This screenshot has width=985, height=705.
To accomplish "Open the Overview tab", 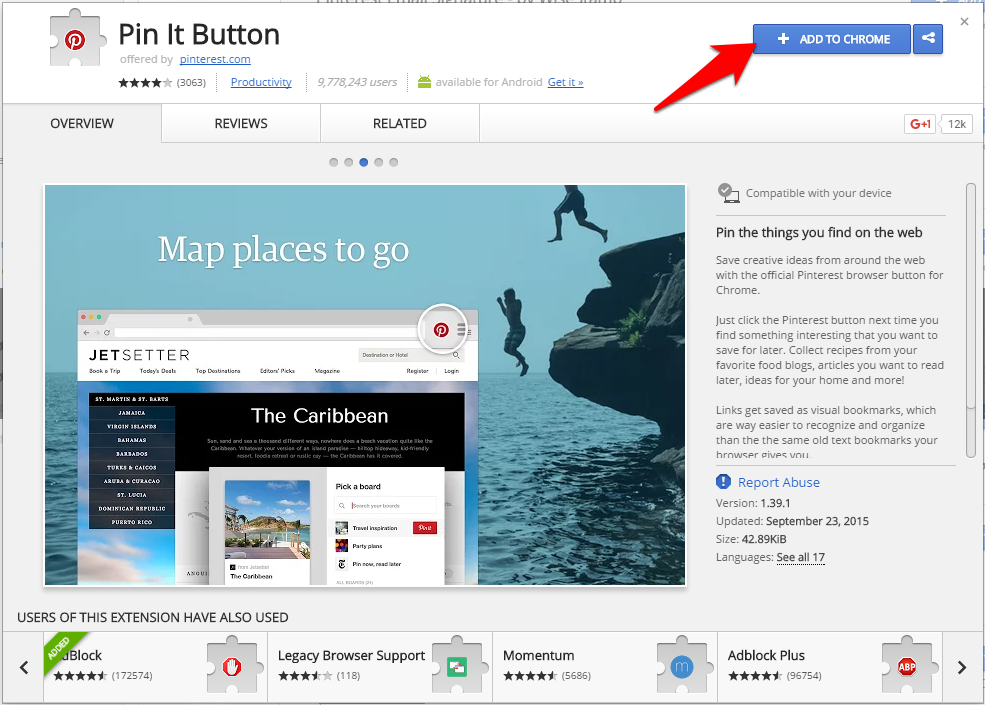I will click(x=82, y=124).
